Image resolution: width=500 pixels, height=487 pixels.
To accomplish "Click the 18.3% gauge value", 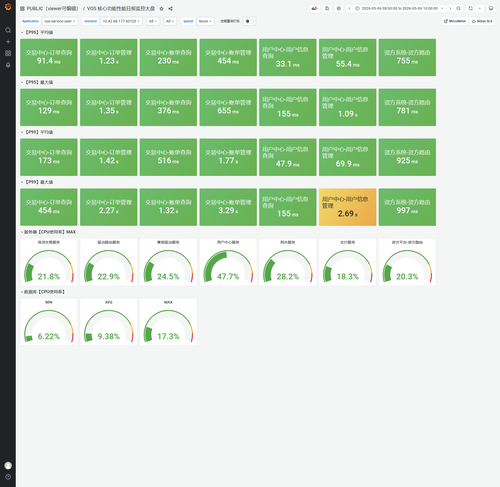I will (347, 277).
